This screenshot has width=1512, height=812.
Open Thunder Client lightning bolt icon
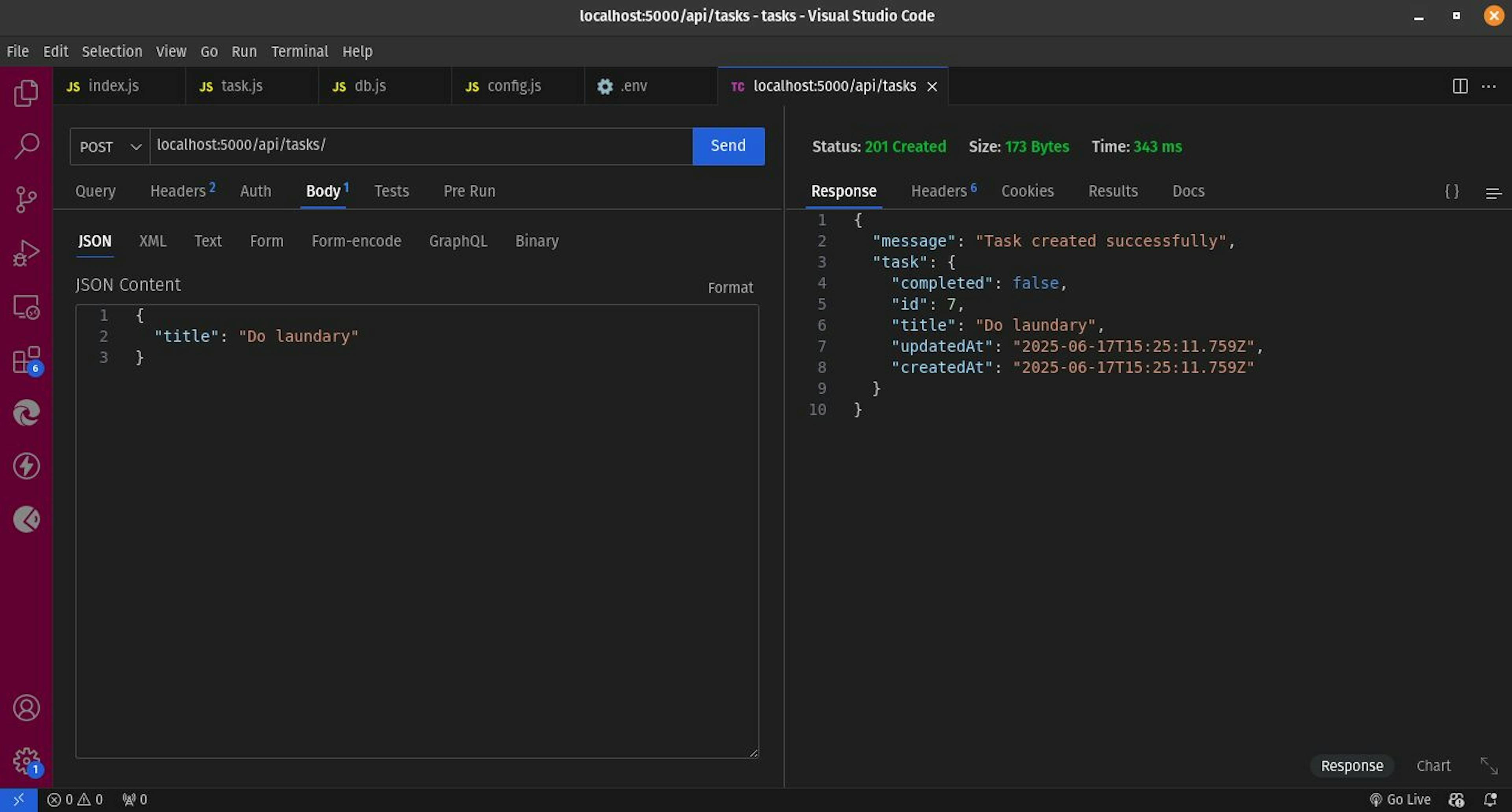tap(26, 466)
